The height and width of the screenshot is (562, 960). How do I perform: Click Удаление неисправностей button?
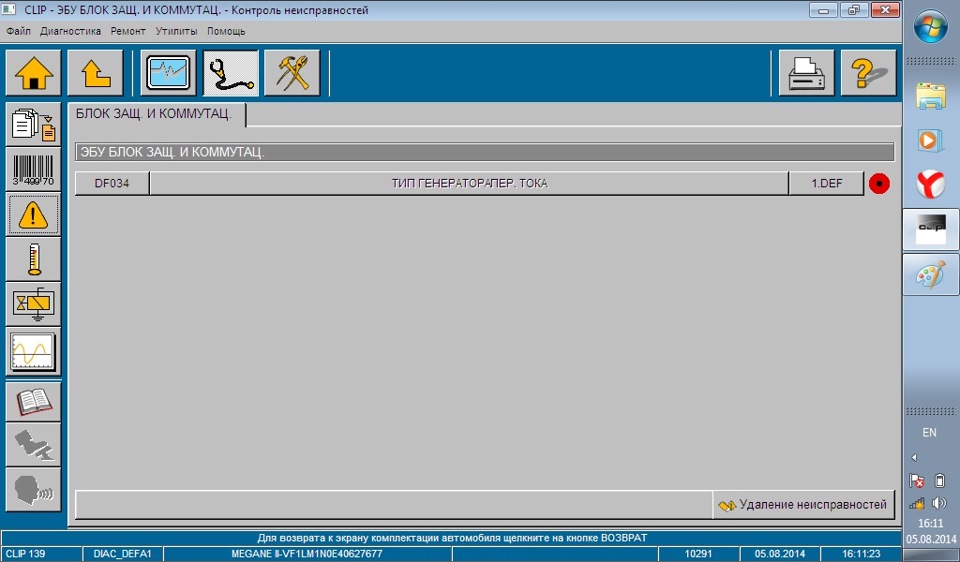(804, 505)
